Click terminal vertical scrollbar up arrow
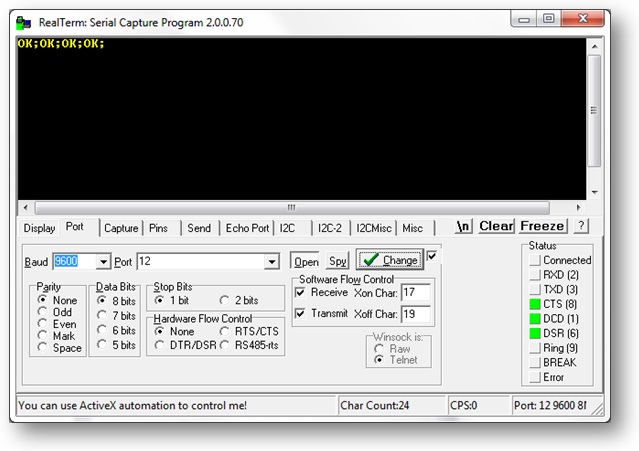This screenshot has width=639, height=451. tap(595, 46)
